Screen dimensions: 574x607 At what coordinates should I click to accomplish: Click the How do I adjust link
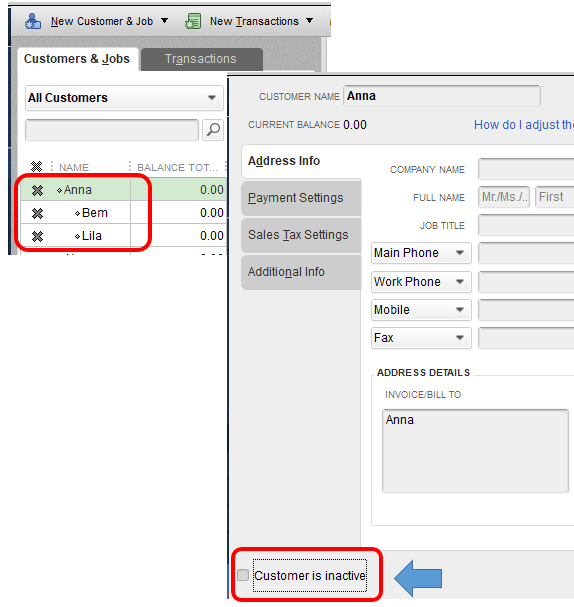524,125
